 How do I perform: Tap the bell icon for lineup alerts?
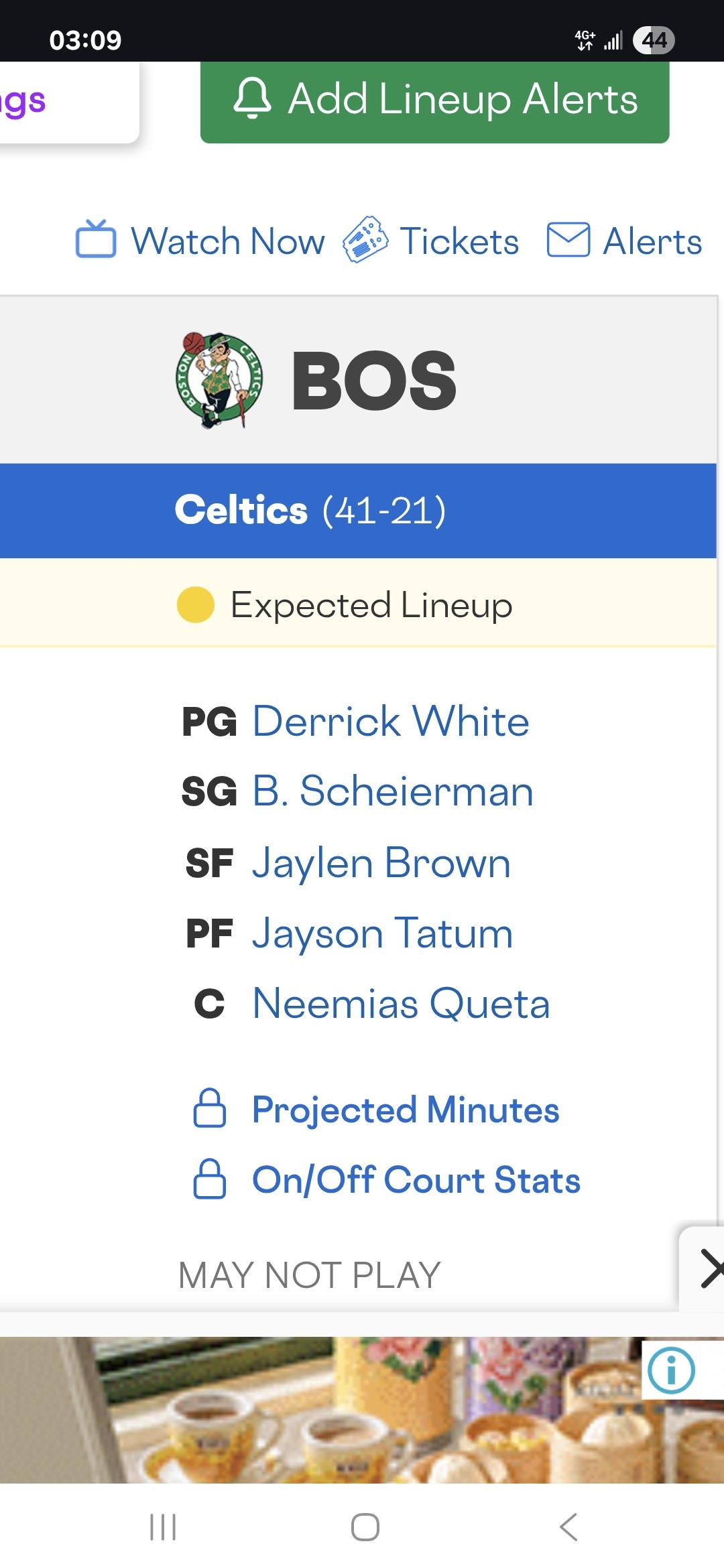click(252, 99)
